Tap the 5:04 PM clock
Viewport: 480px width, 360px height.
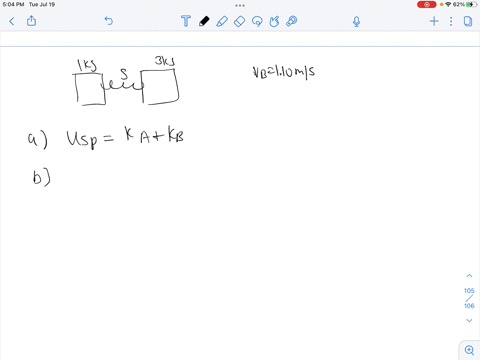point(13,5)
